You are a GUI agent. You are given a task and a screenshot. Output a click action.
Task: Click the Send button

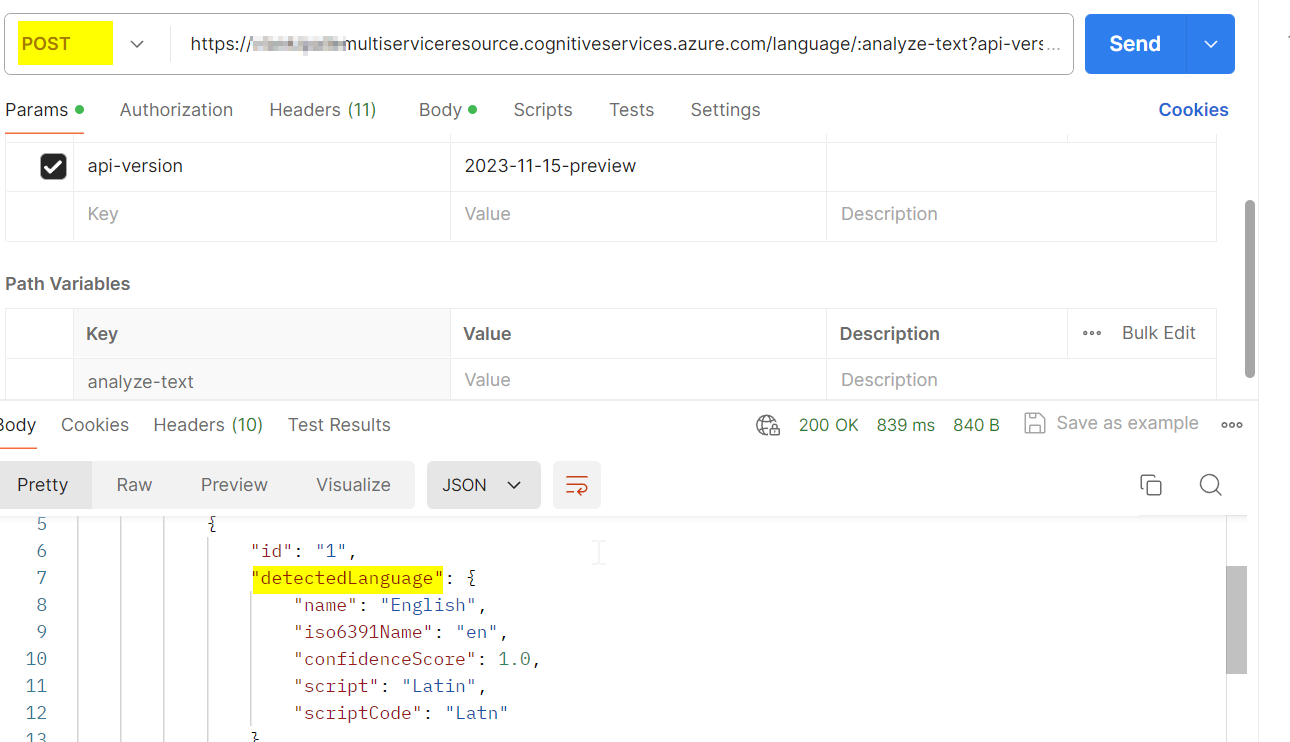[1135, 44]
